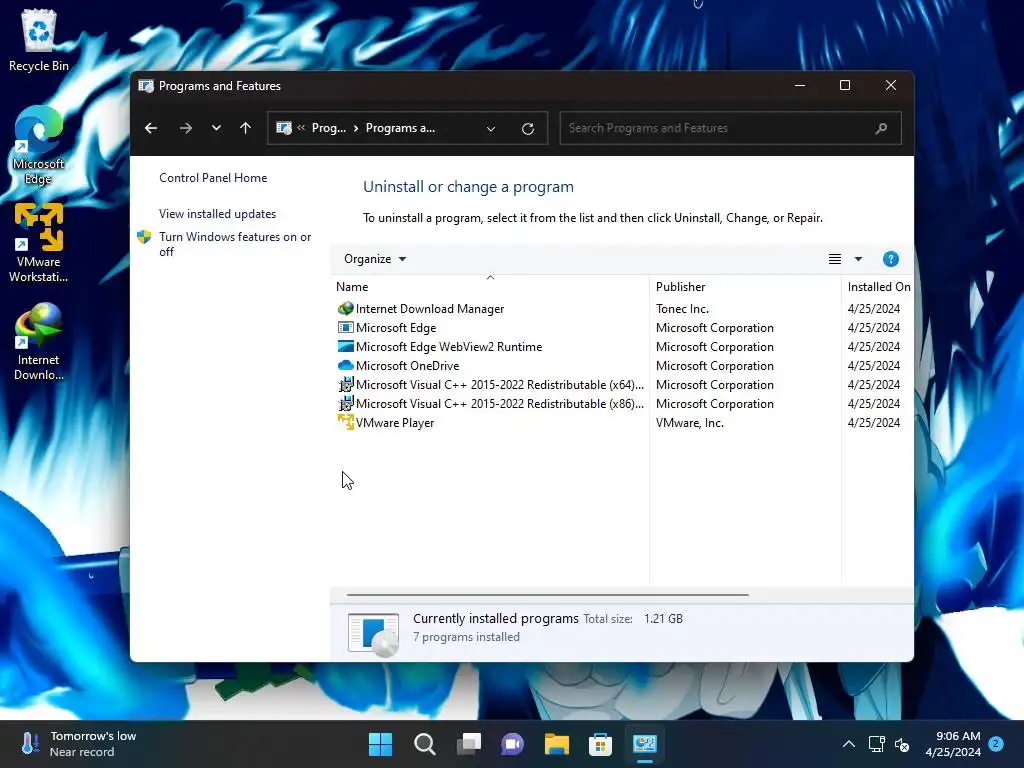Click the search magnifier icon in window
The height and width of the screenshot is (768, 1024).
(881, 128)
